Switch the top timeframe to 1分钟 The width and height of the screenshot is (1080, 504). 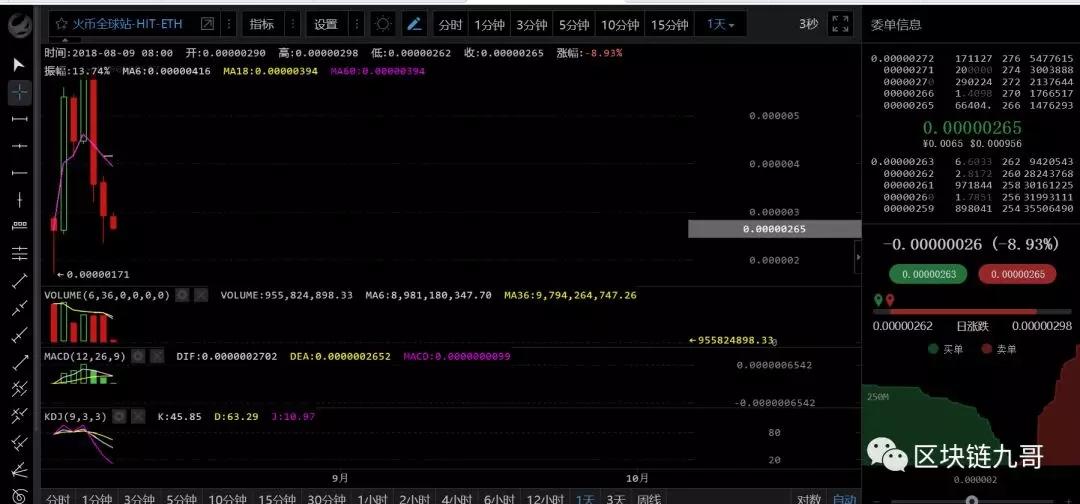488,25
